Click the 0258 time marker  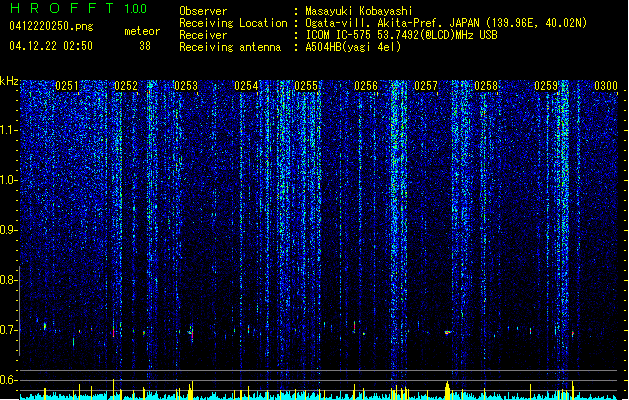[486, 85]
